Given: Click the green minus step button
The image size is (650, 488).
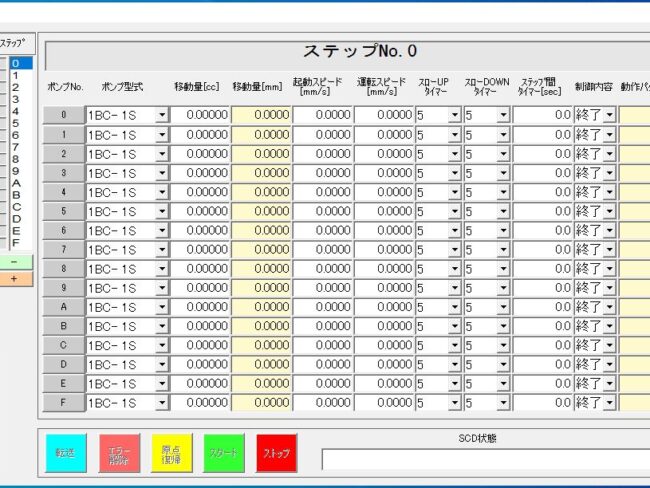Looking at the screenshot, I should click(16, 262).
